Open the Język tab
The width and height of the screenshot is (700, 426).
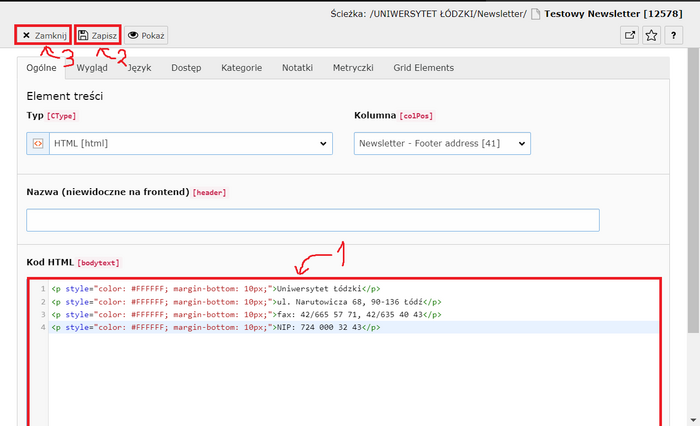[141, 68]
